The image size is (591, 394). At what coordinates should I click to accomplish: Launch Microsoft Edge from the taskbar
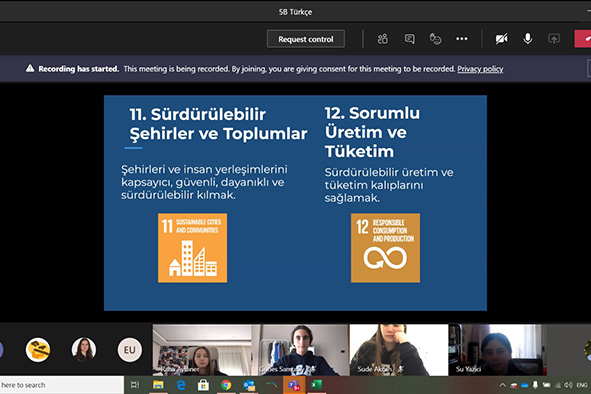(181, 385)
